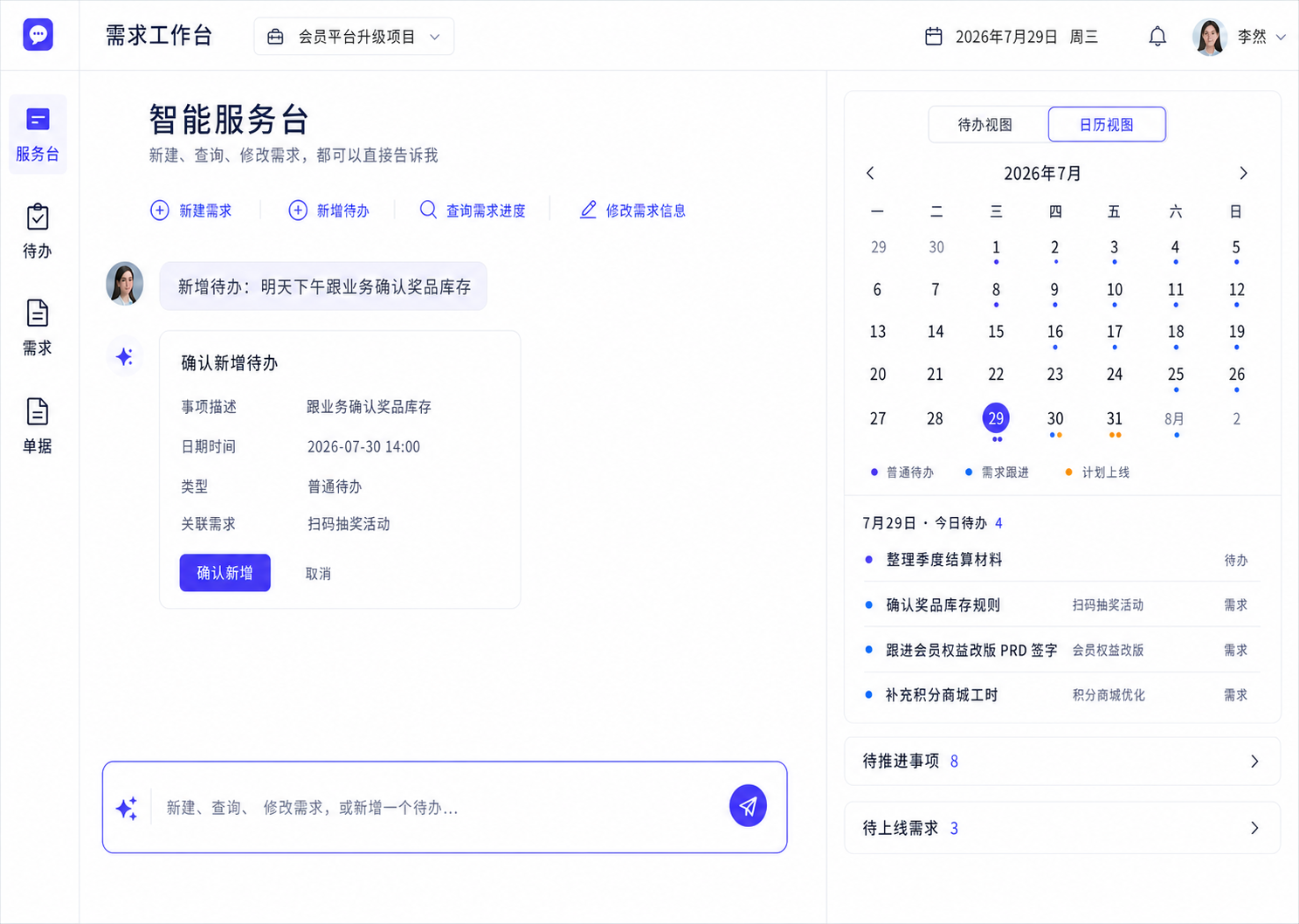1299x924 pixels.
Task: Click the 普通待办 legend item
Action: tap(902, 472)
